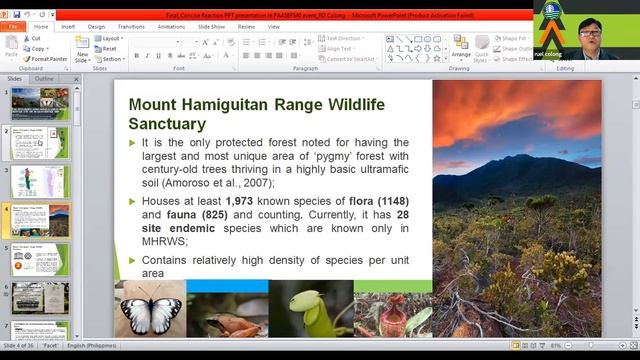
Task: Toggle Center text alignment
Action: [x=257, y=56]
